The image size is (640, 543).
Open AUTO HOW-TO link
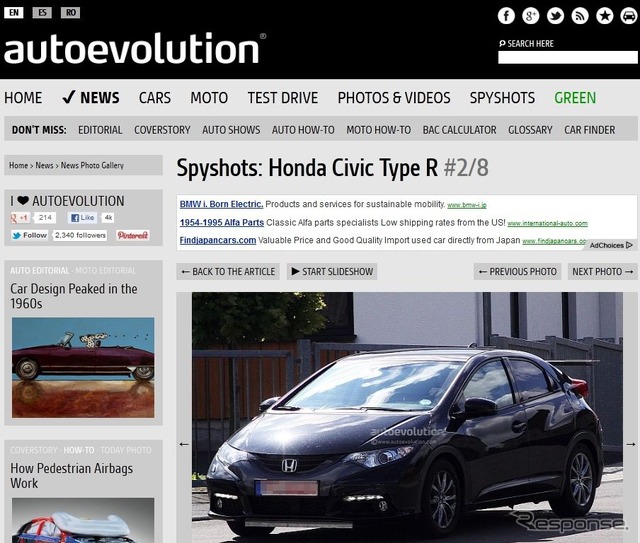click(303, 130)
